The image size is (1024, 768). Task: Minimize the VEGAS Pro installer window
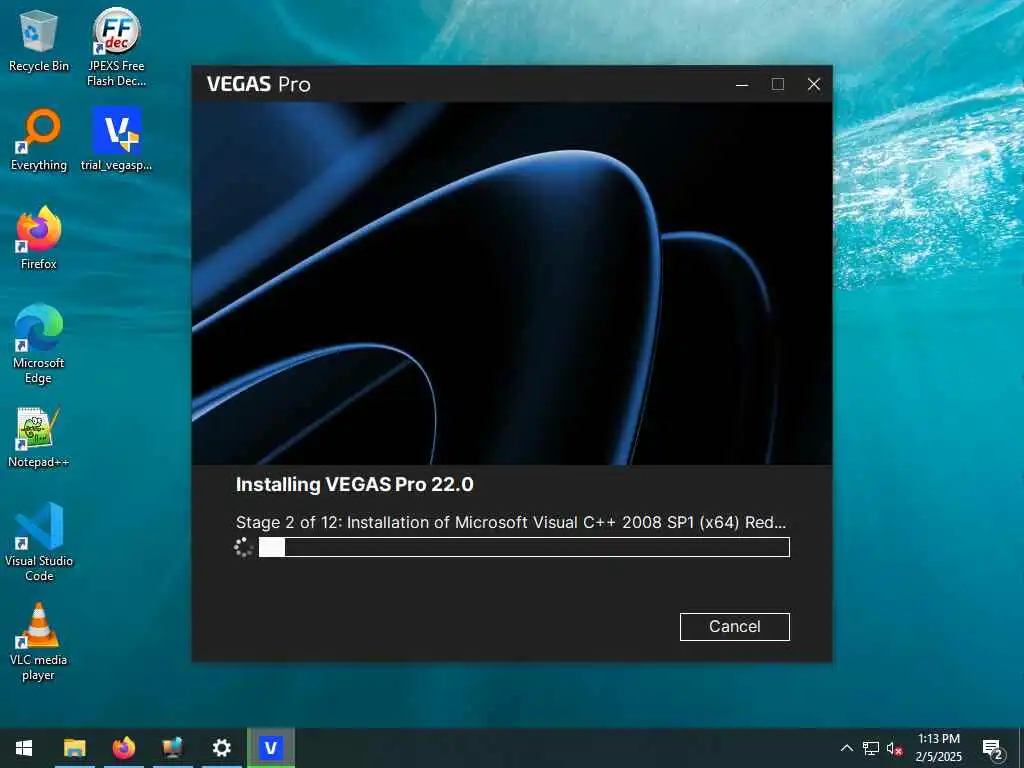click(x=742, y=84)
